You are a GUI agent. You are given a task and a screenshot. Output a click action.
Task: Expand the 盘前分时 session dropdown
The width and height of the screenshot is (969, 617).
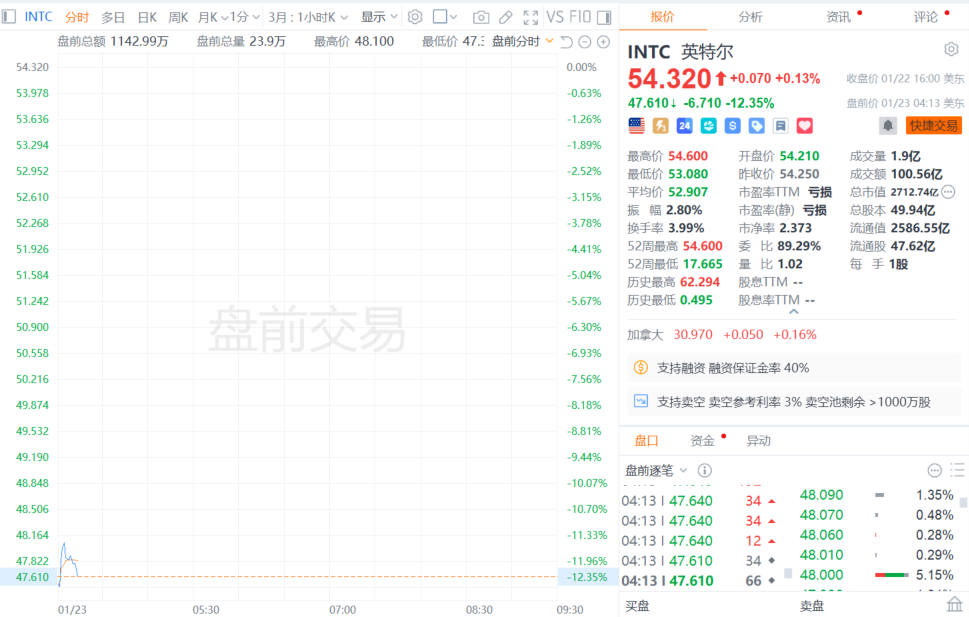[x=522, y=41]
